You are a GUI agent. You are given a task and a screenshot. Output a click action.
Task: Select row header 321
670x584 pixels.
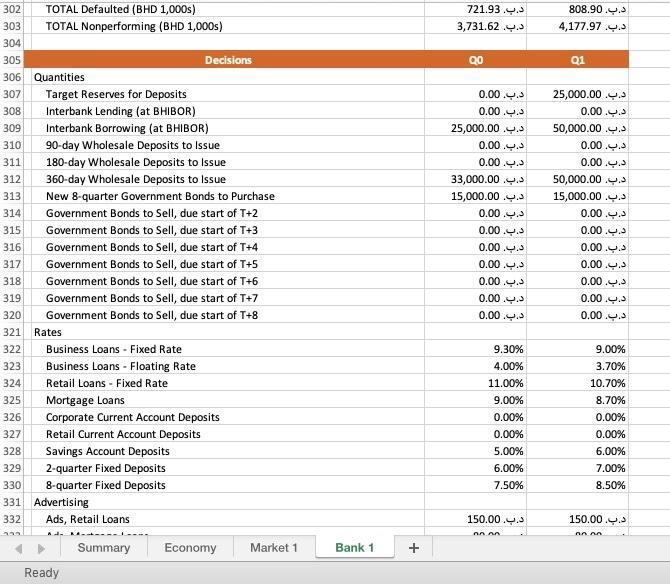coord(12,332)
